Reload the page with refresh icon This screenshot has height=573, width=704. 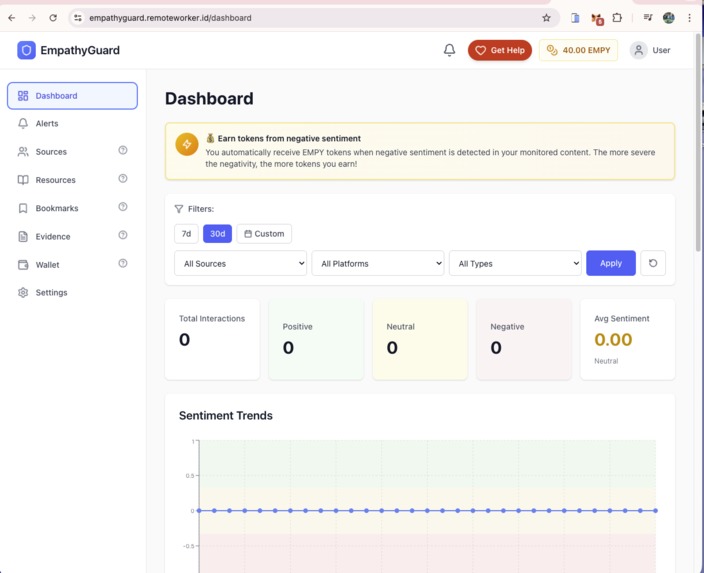click(x=53, y=18)
